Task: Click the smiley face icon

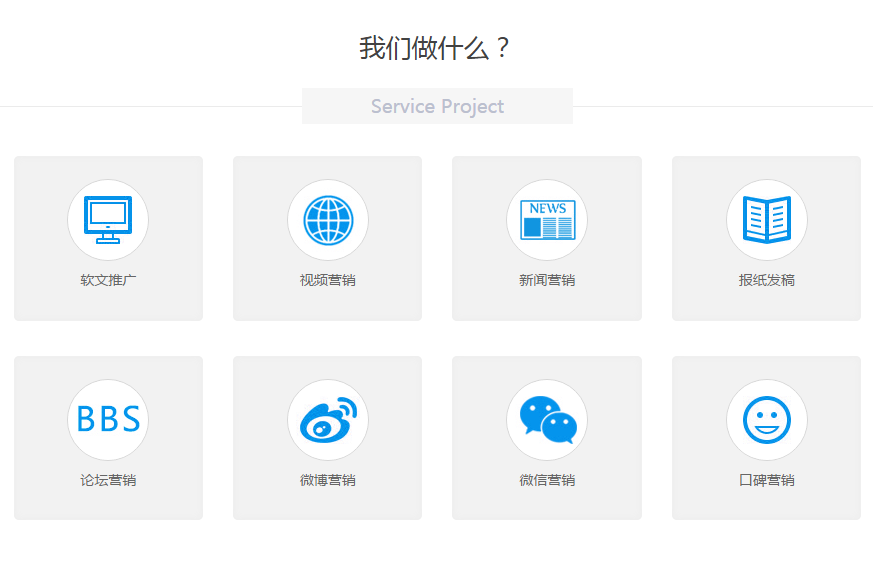Action: (767, 420)
